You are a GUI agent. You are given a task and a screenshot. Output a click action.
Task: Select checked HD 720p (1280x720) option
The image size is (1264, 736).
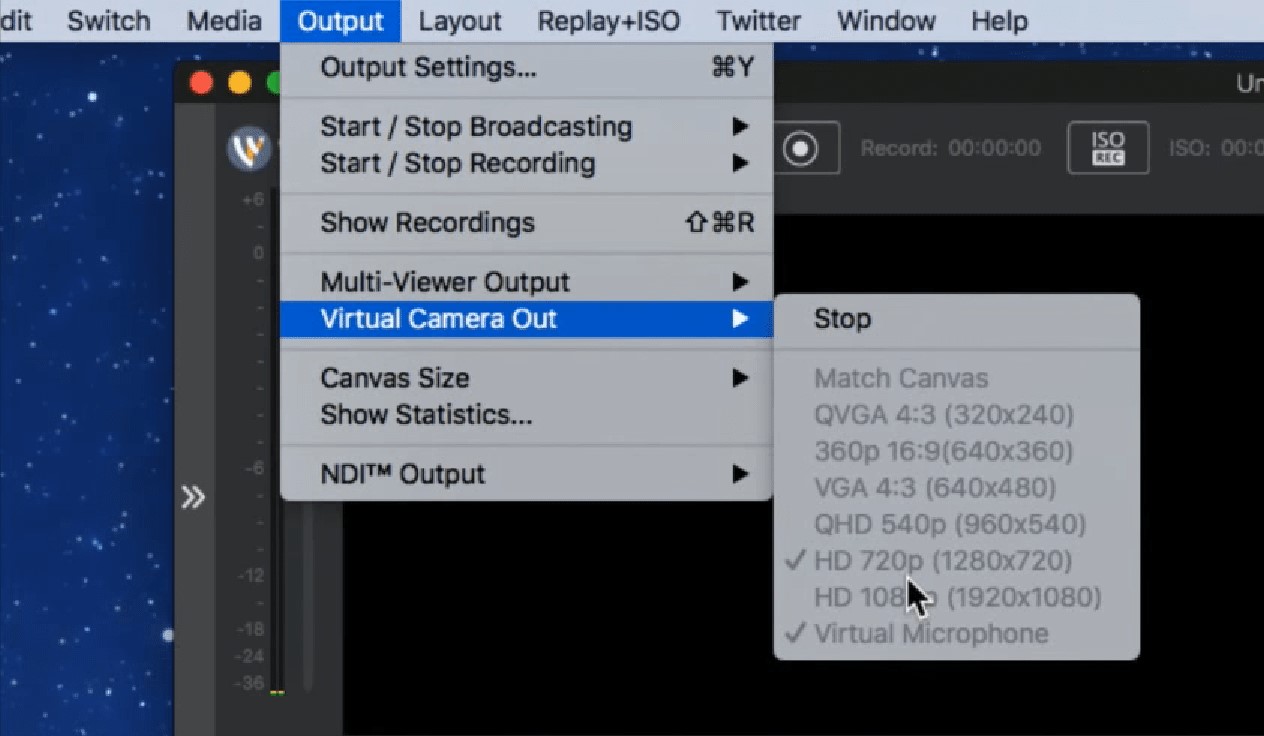957,560
